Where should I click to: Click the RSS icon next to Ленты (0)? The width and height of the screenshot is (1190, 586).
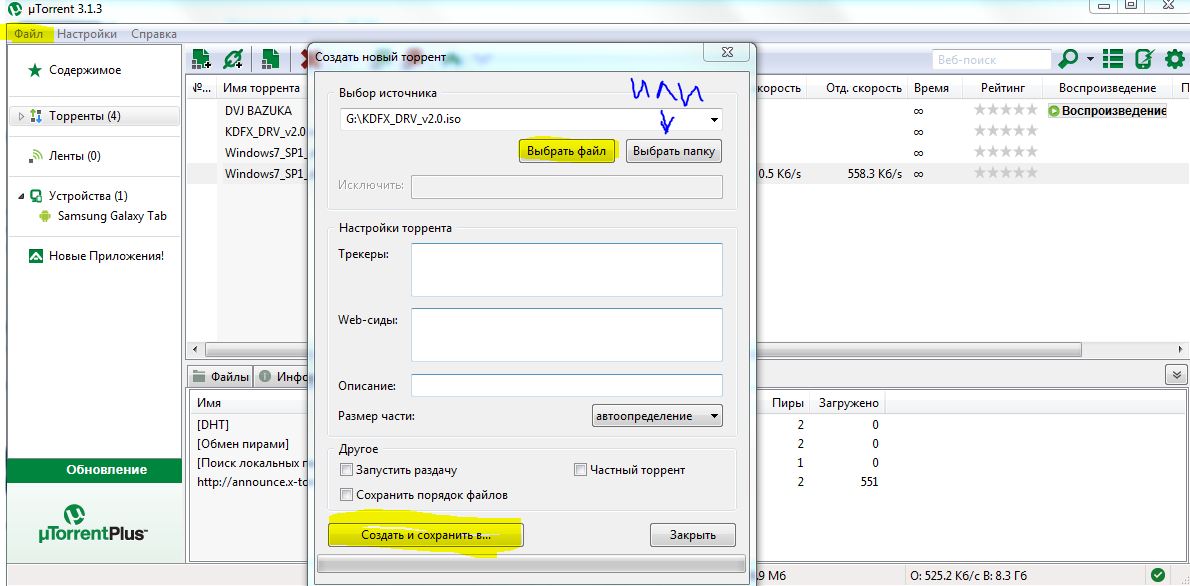[35, 156]
